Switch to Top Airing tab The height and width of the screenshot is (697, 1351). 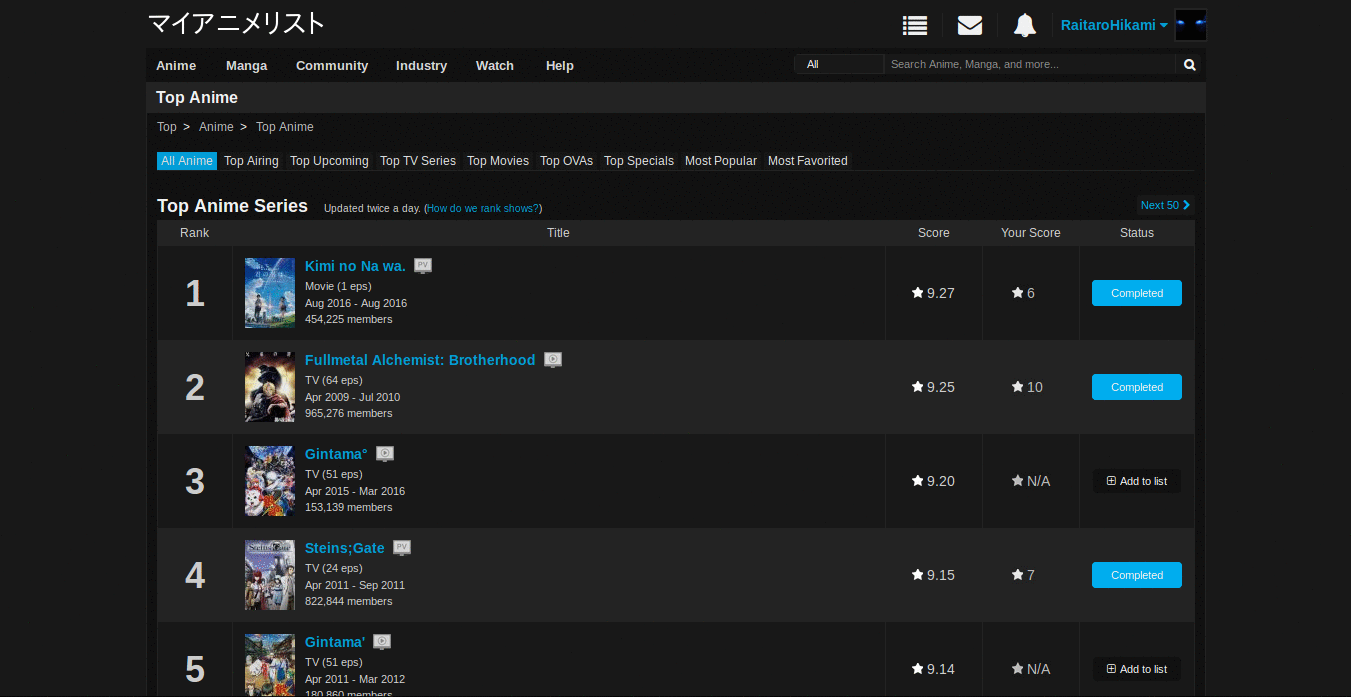coord(251,161)
